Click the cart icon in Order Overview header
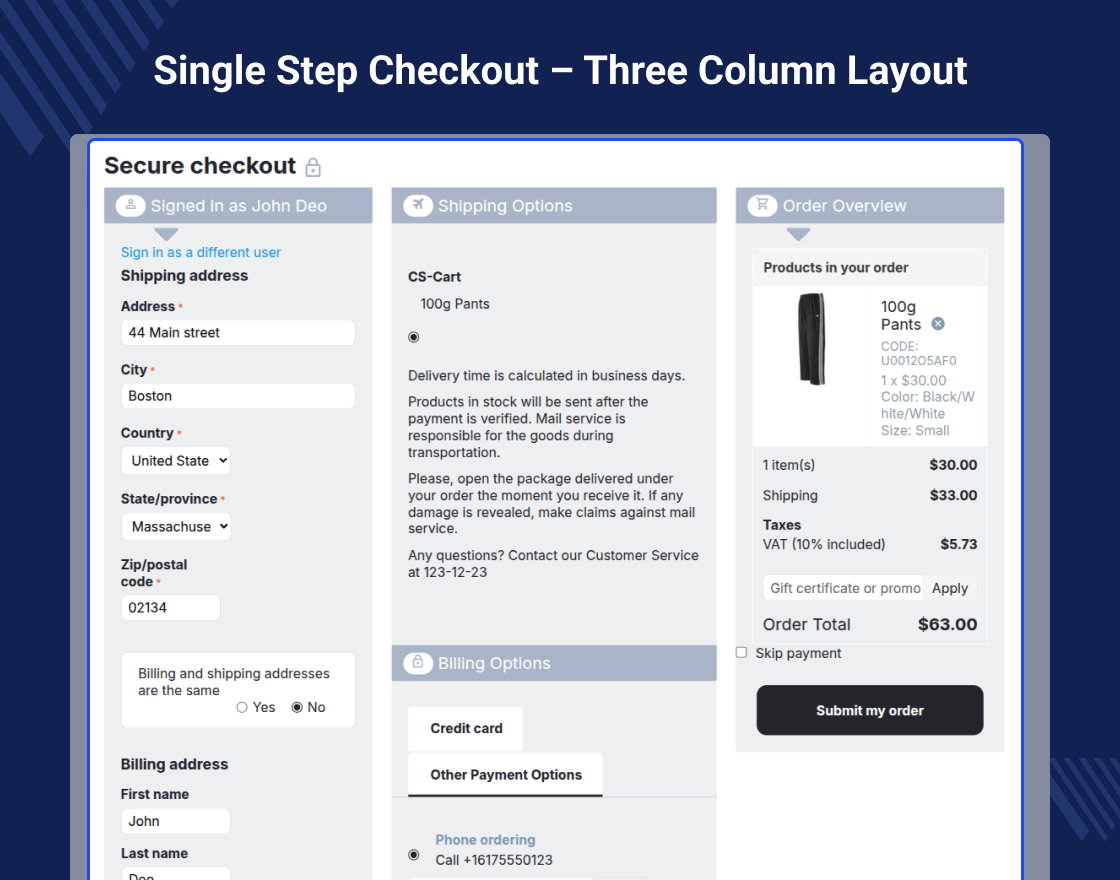 click(x=762, y=206)
